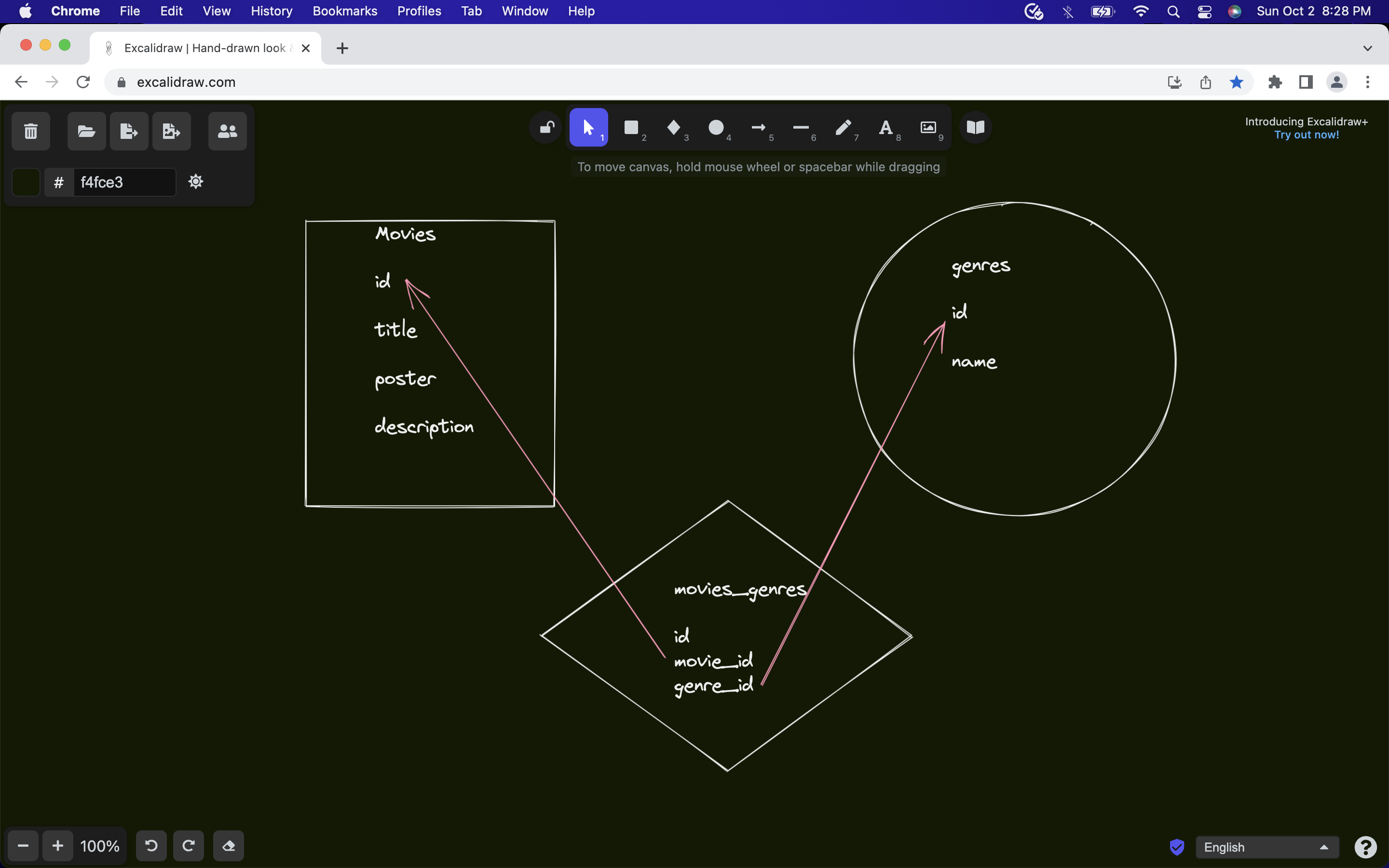Open the Bookmarks menu
1389x868 pixels.
(344, 11)
